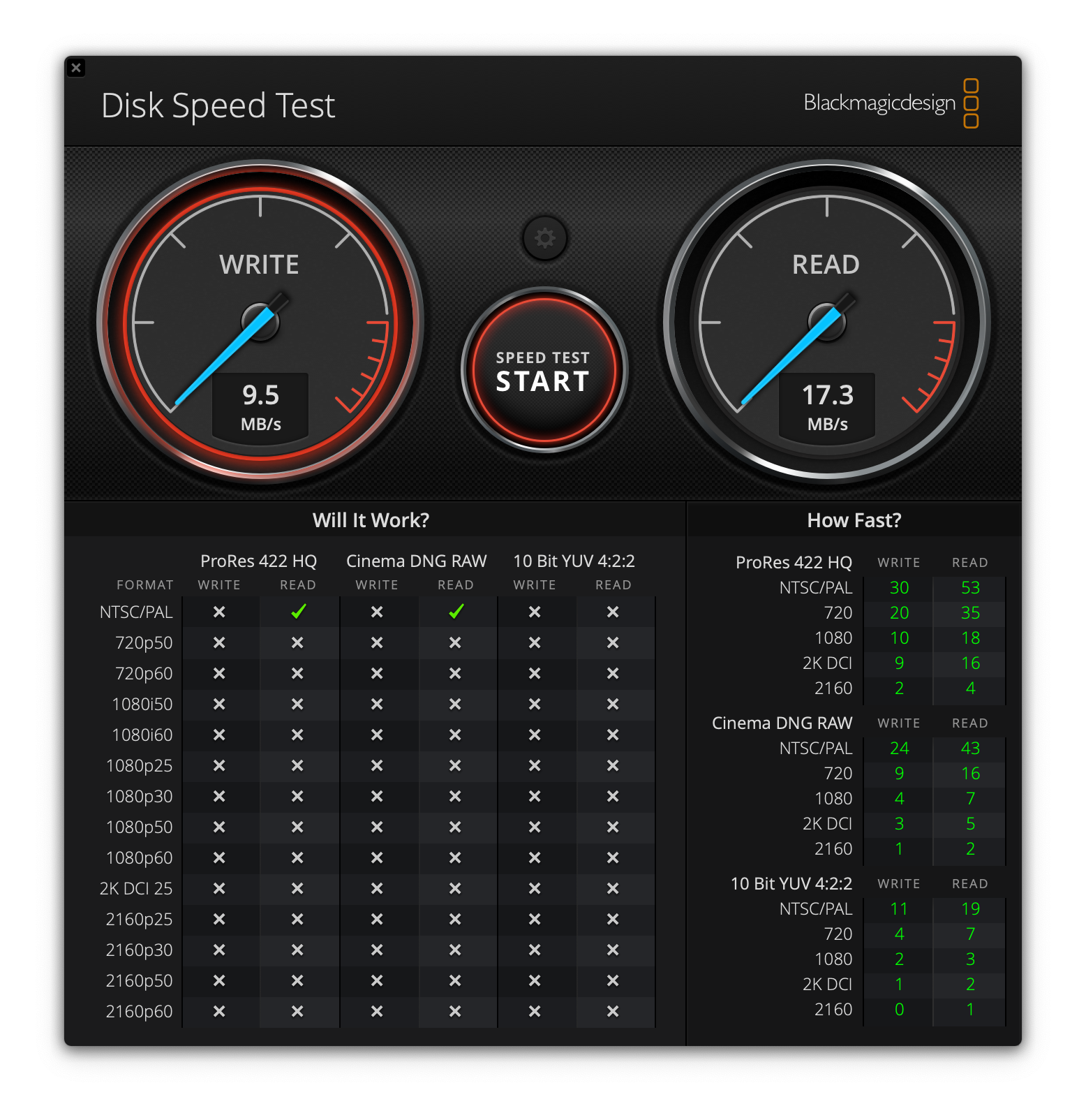Click the READ gauge dial
Image resolution: width=1086 pixels, height=1120 pixels.
tap(827, 322)
